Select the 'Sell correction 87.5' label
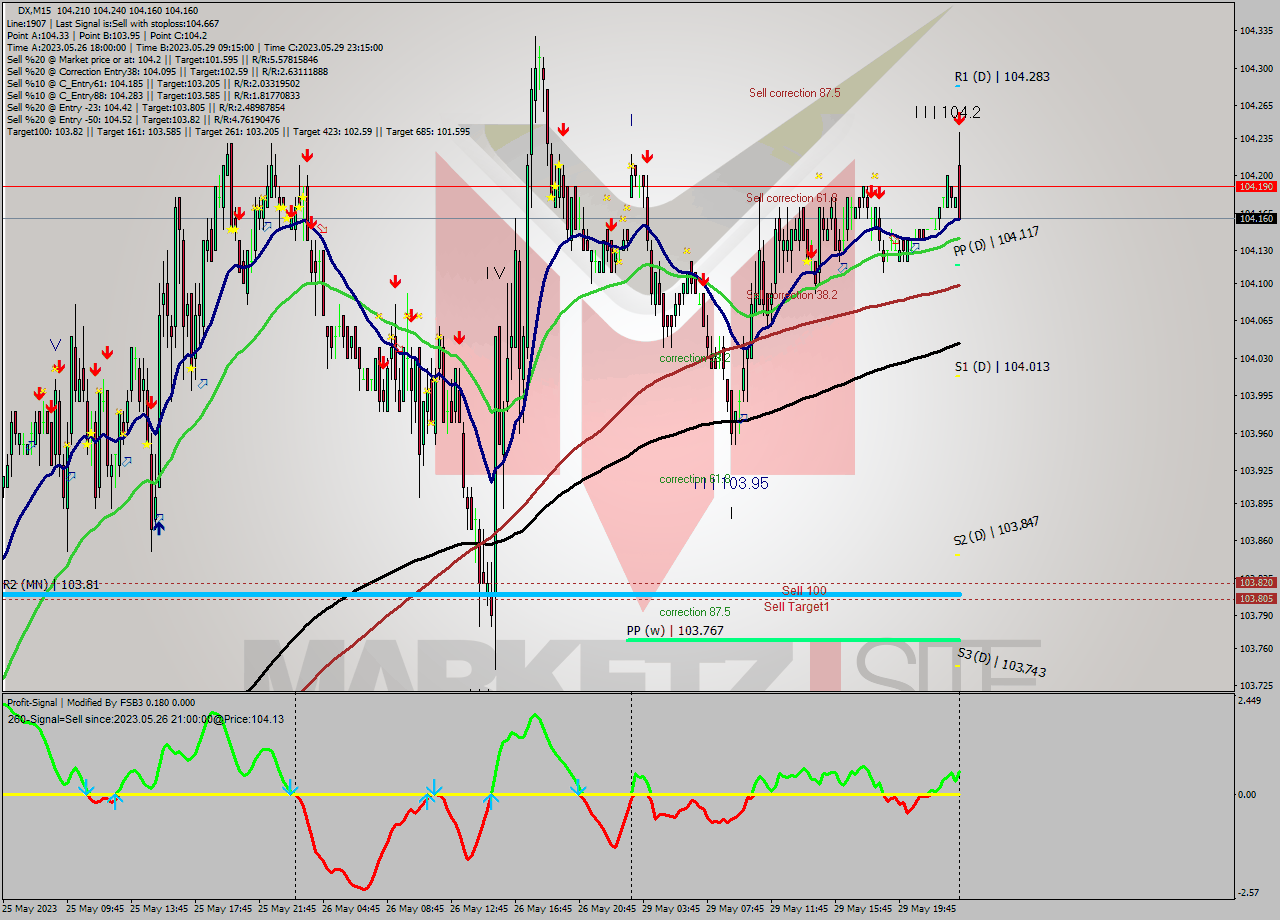Viewport: 1280px width, 920px height. coord(795,93)
